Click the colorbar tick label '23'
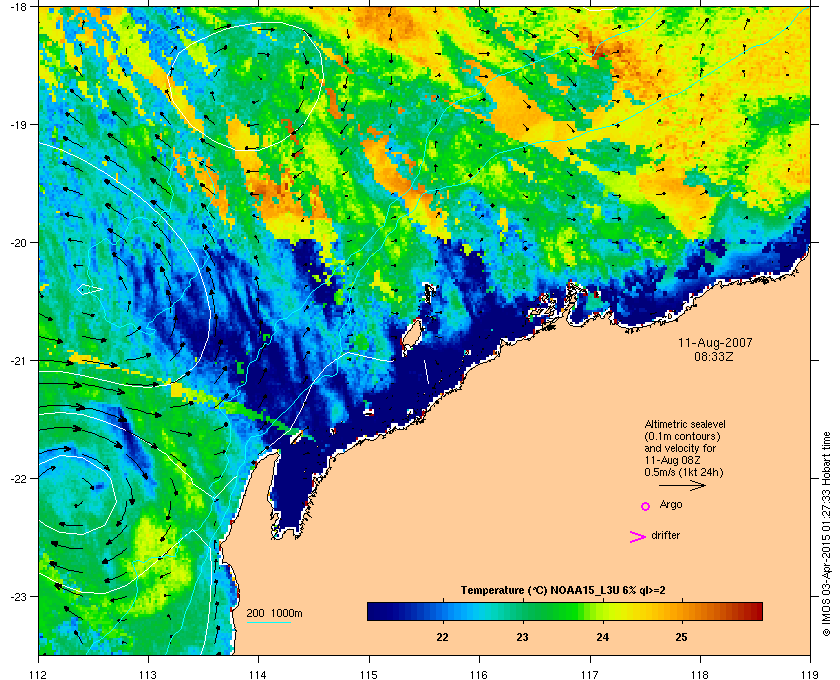This screenshot has height=680, width=840. click(x=522, y=637)
